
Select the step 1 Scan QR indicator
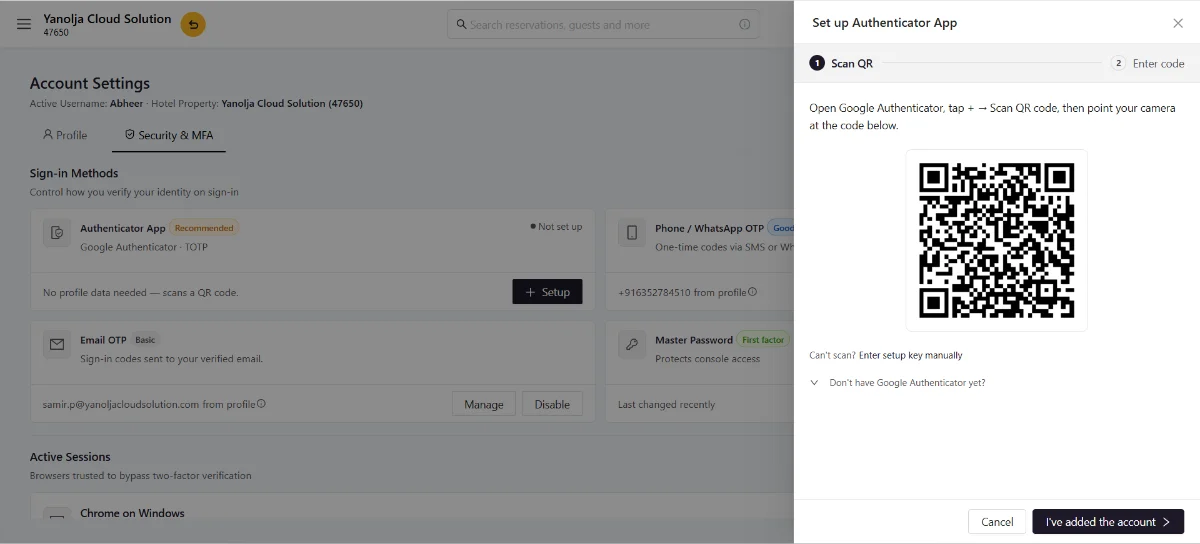pyautogui.click(x=841, y=63)
